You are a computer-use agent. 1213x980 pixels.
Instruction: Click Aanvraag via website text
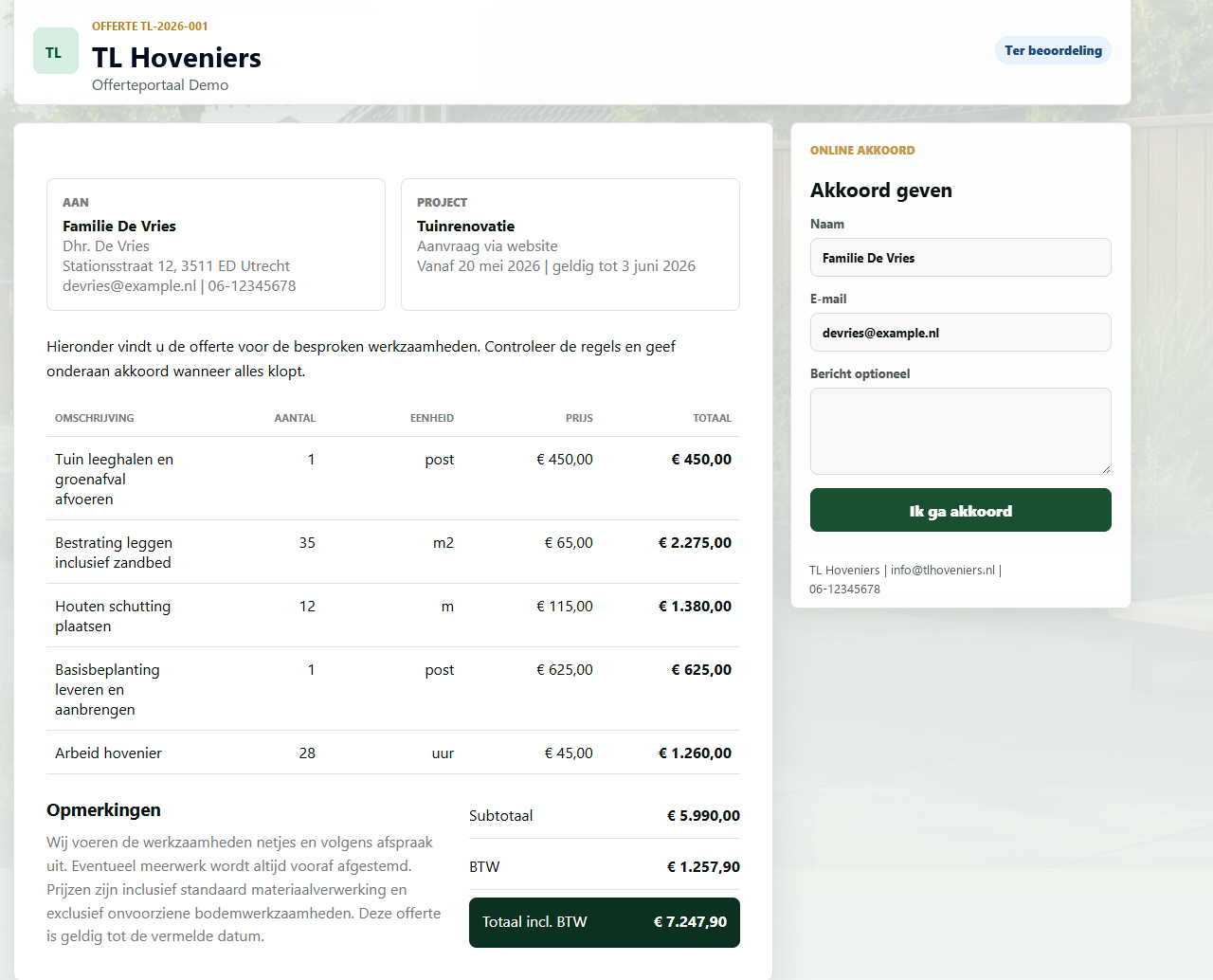(x=487, y=246)
